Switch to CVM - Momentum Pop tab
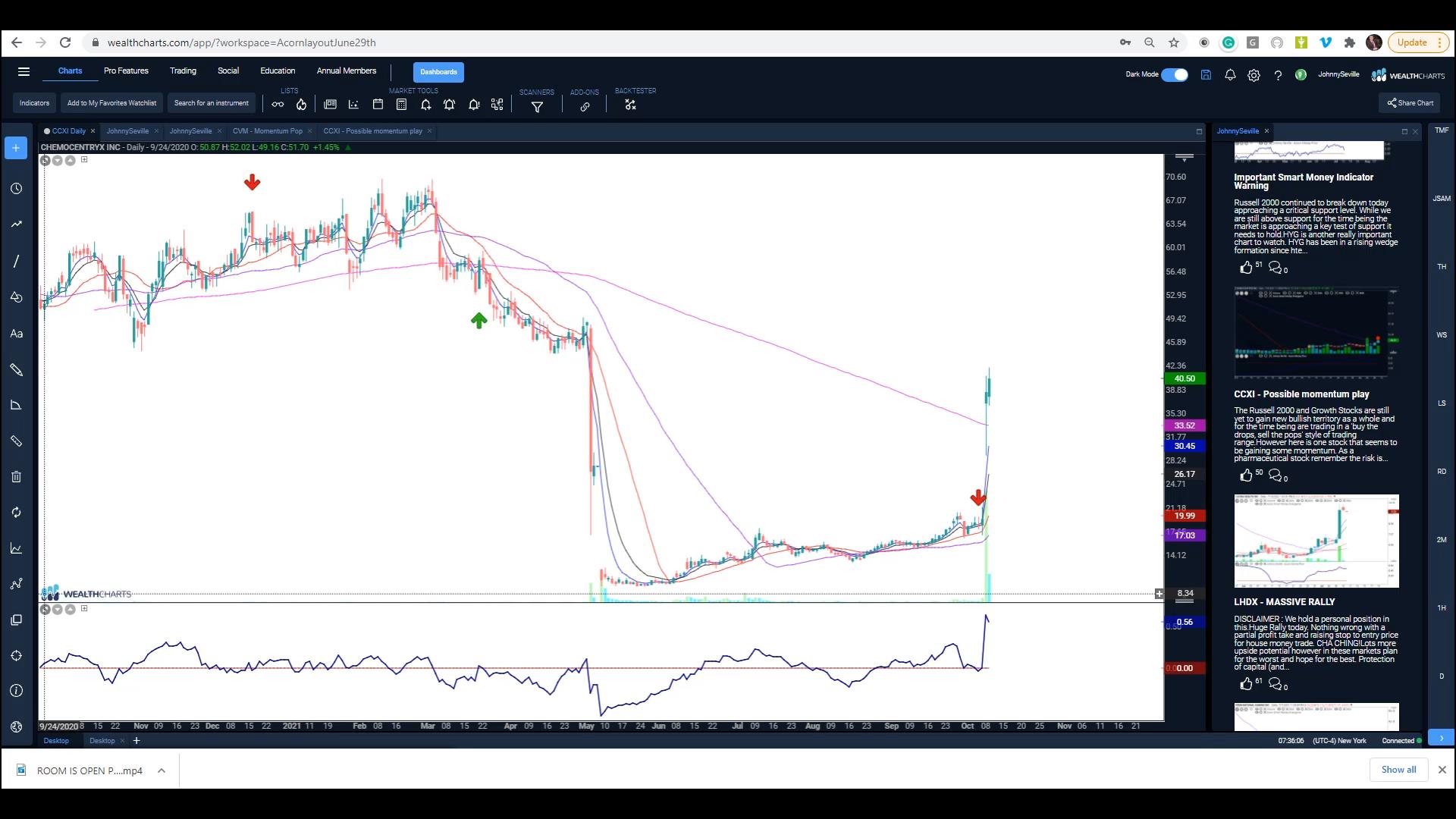Viewport: 1456px width, 819px height. pos(268,131)
